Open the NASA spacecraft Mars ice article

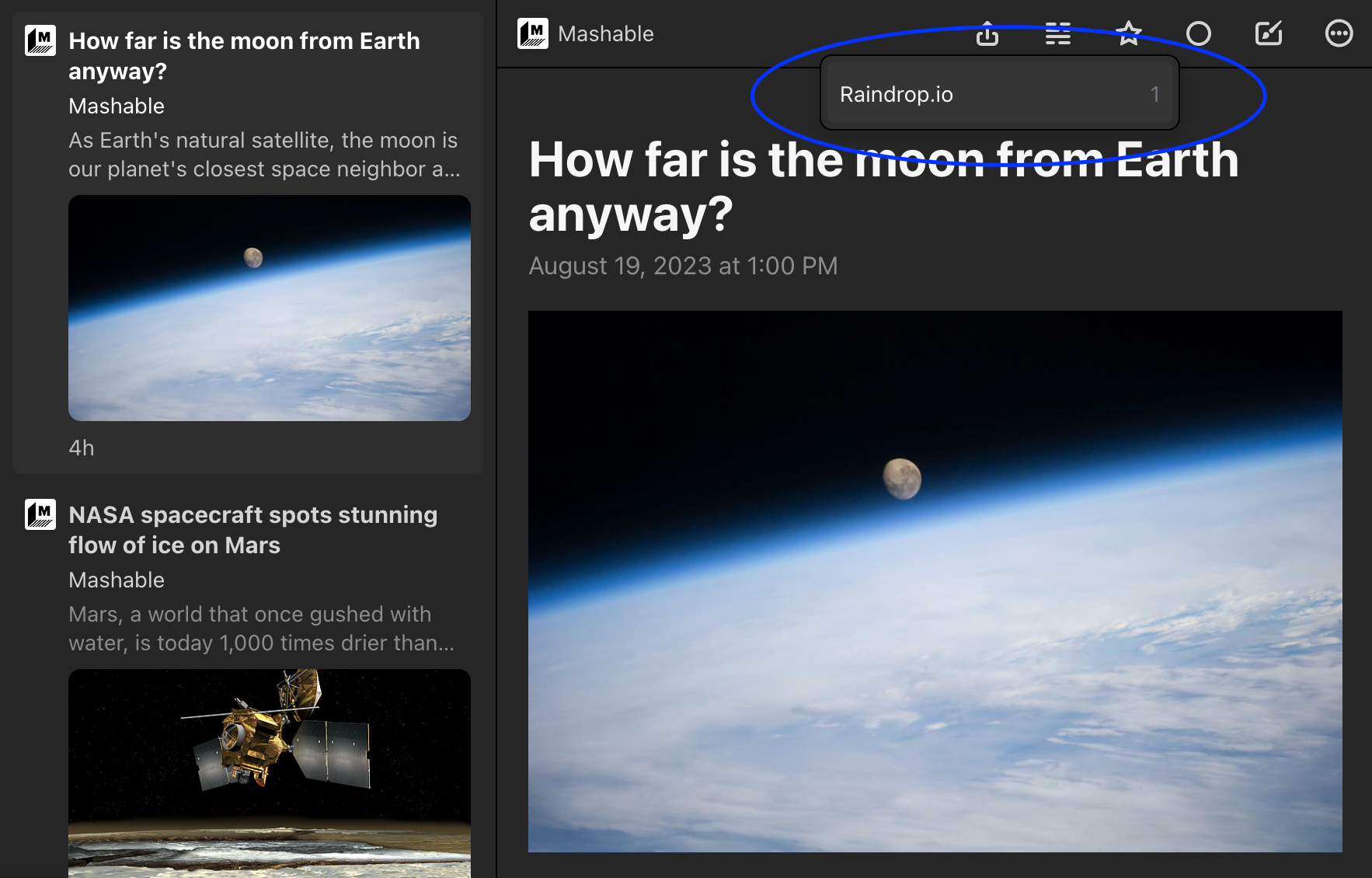pyautogui.click(x=252, y=530)
